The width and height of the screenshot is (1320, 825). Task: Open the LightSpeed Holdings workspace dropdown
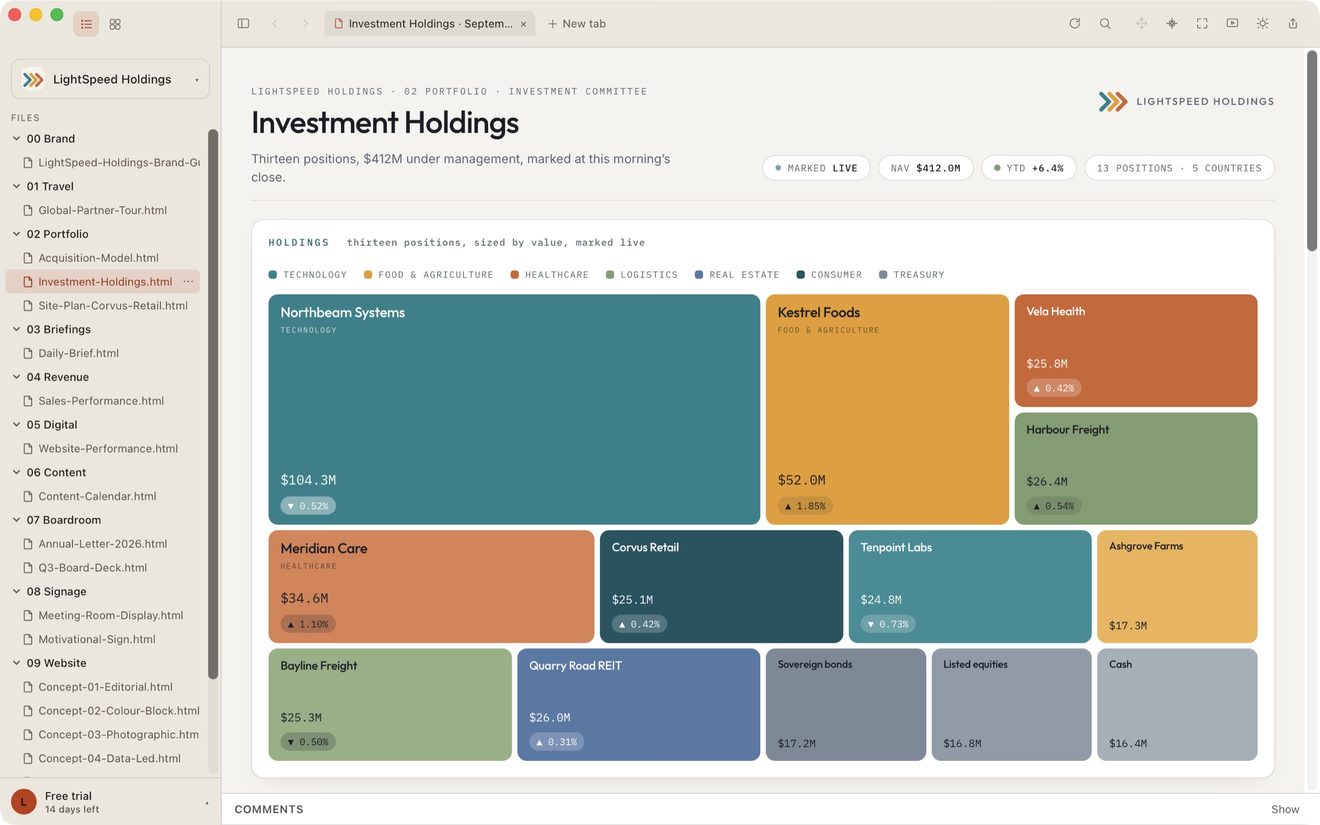(x=110, y=79)
